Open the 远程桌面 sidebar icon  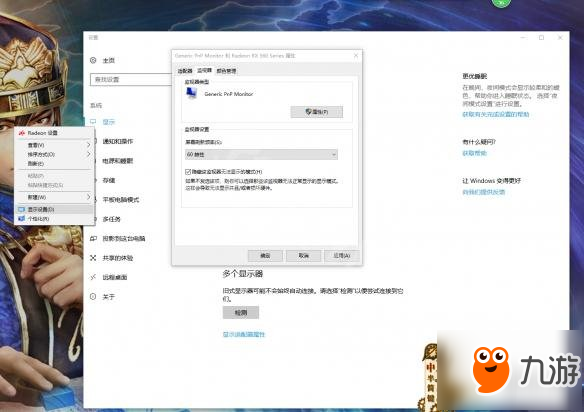tap(93, 277)
